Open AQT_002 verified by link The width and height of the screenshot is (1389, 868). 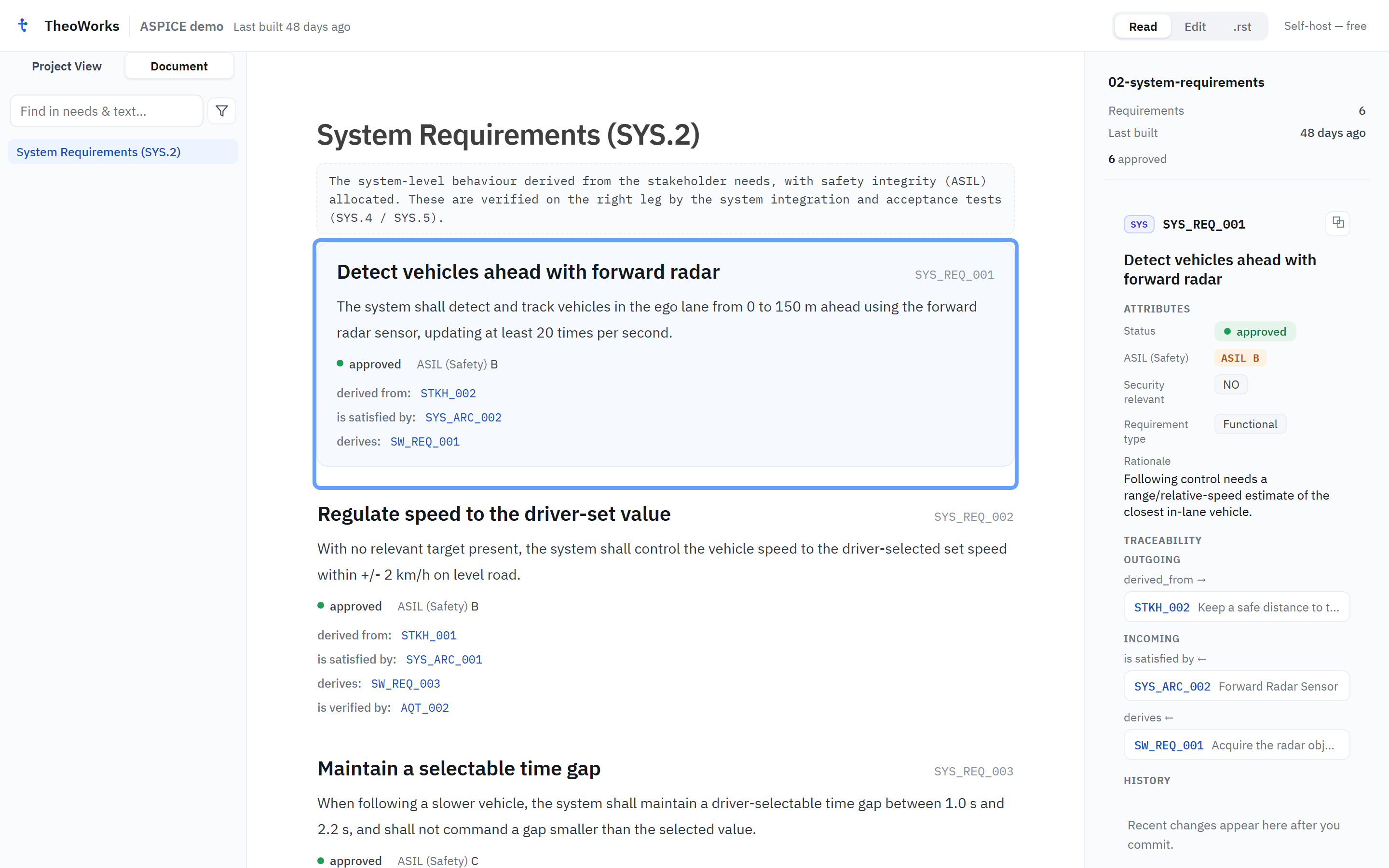tap(425, 708)
